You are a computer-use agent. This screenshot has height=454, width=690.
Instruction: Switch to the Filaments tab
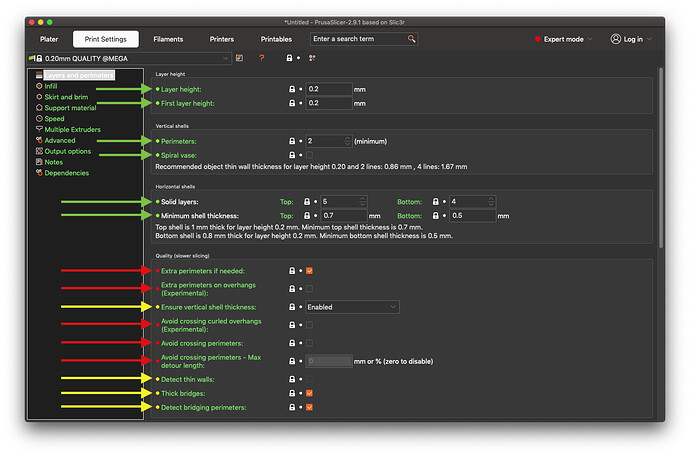coord(167,39)
